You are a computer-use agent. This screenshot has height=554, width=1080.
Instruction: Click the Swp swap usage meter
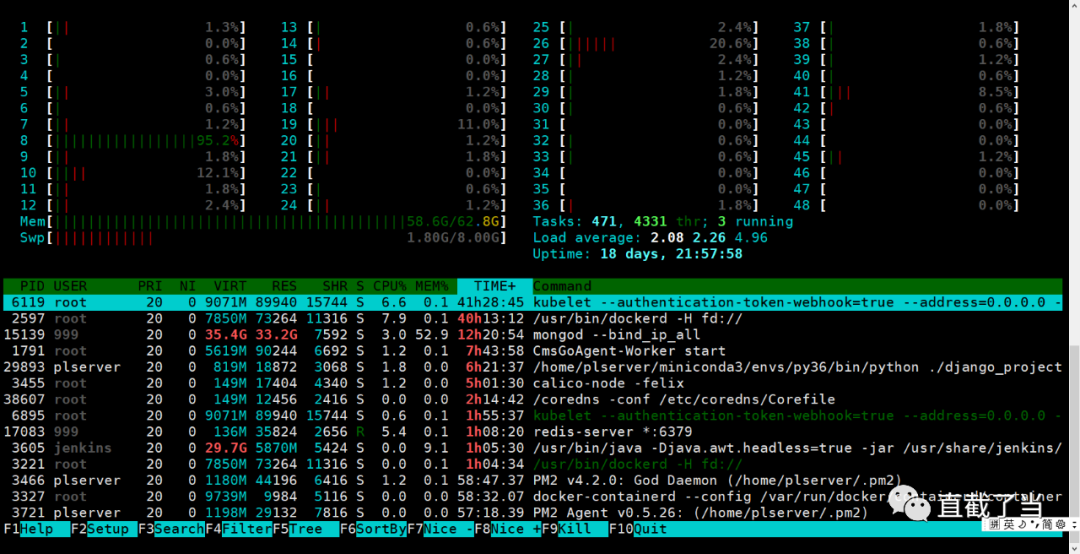coord(264,238)
